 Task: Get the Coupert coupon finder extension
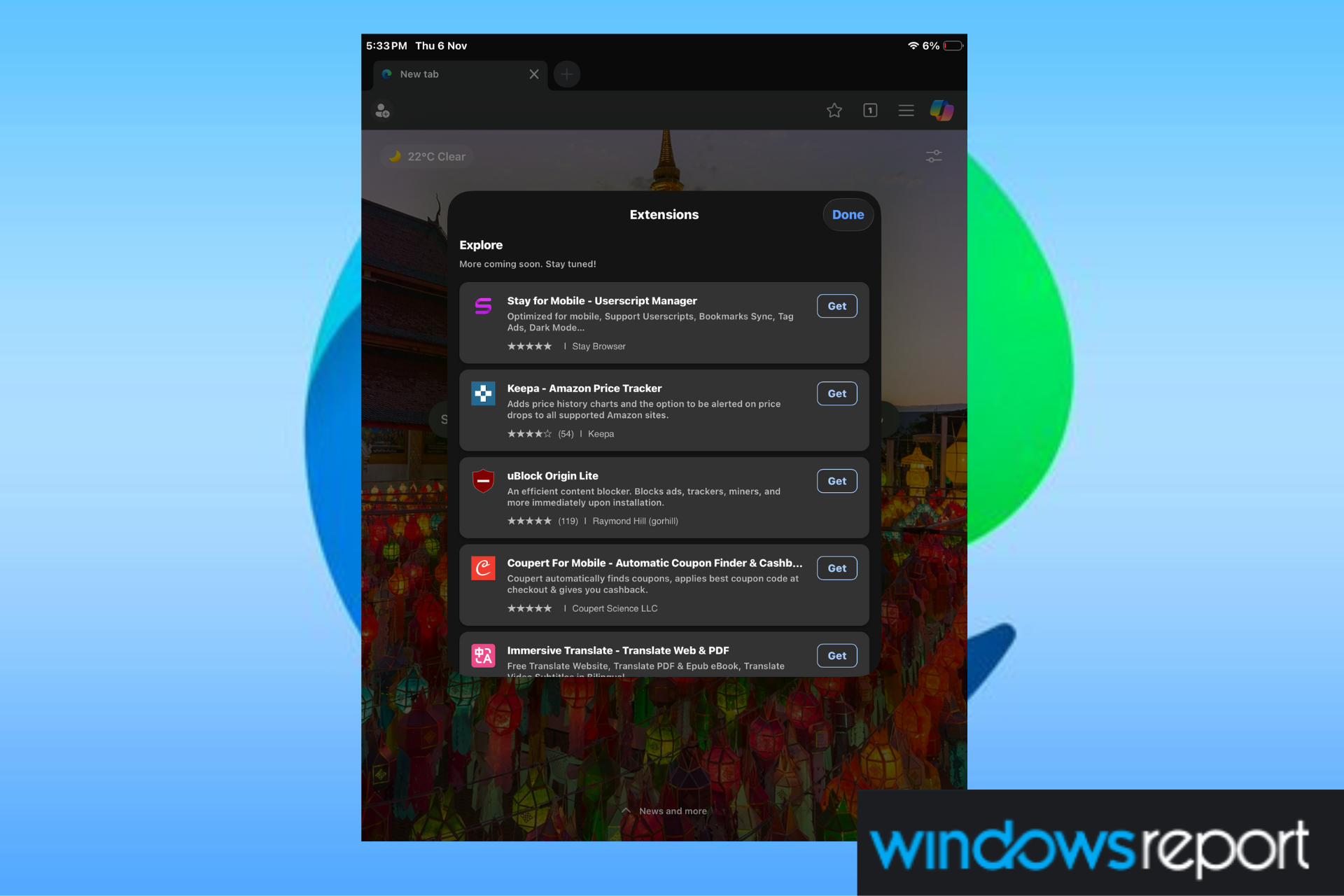pyautogui.click(x=836, y=568)
